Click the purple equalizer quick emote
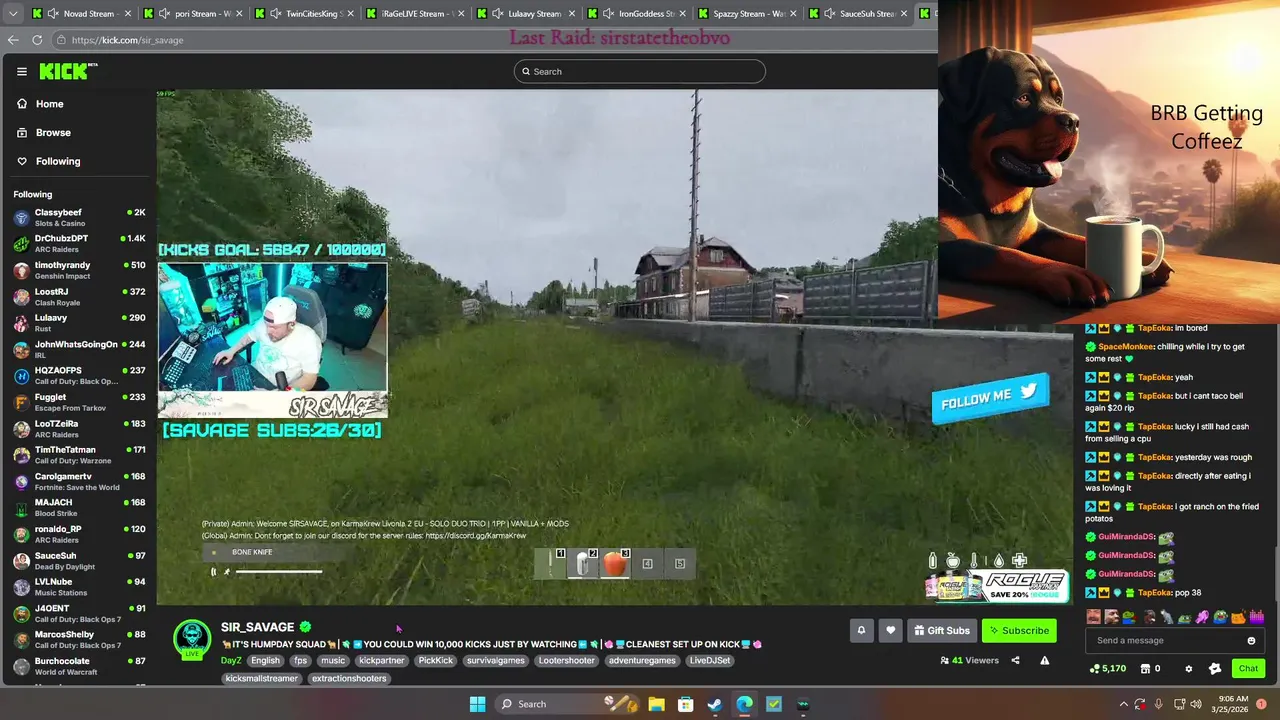The height and width of the screenshot is (720, 1280). click(x=1257, y=617)
